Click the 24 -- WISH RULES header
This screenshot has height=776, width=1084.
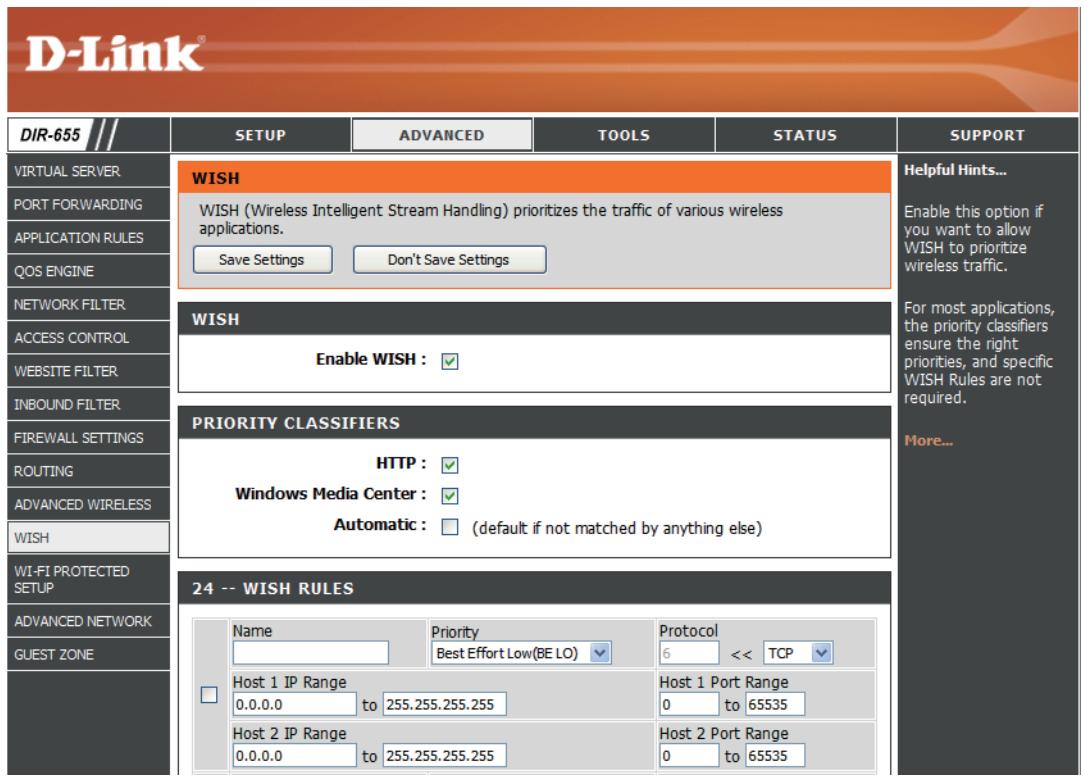tap(534, 588)
